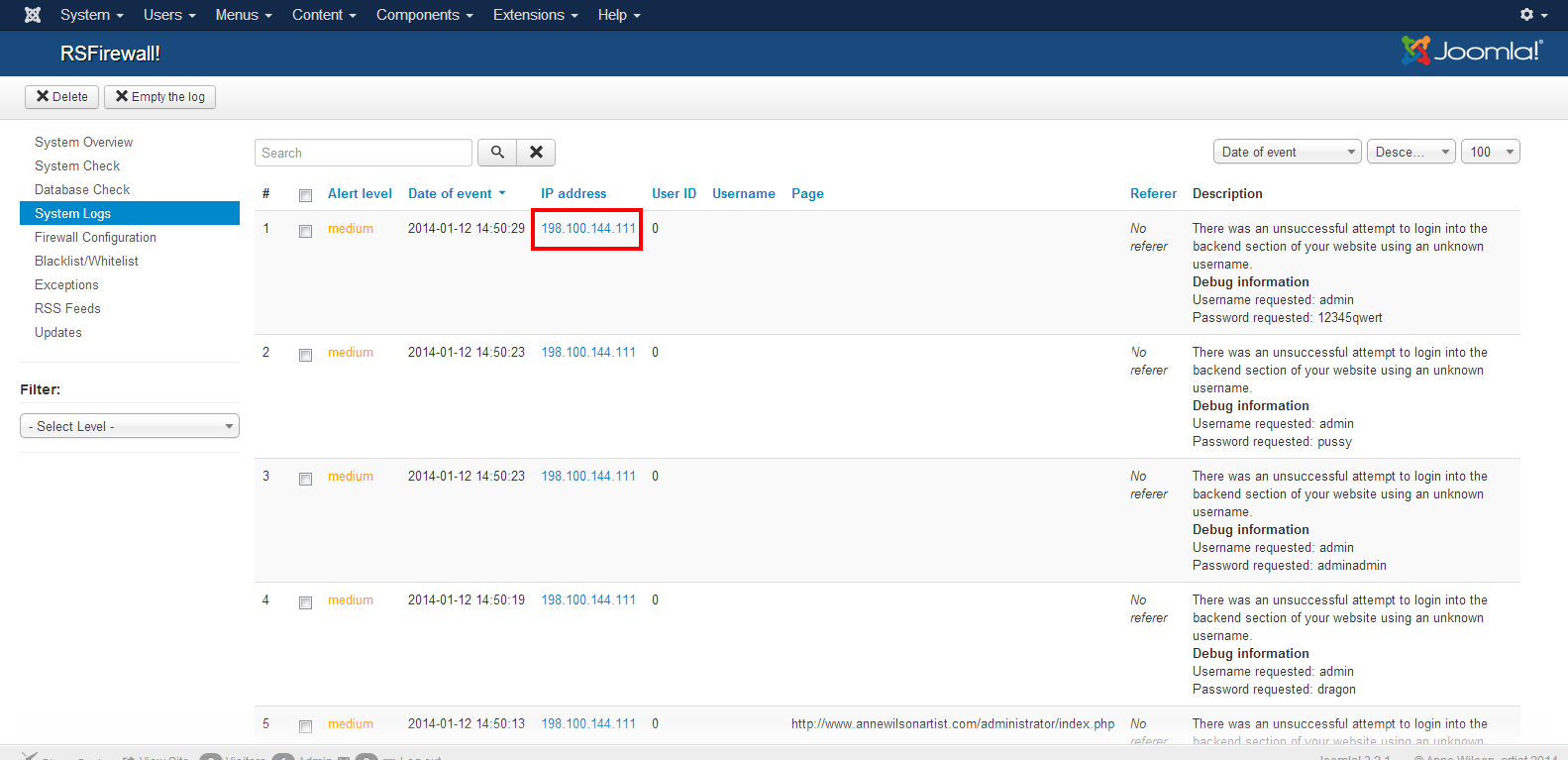Open the settings gear menu
Viewport: 1568px width, 760px height.
click(x=1533, y=15)
